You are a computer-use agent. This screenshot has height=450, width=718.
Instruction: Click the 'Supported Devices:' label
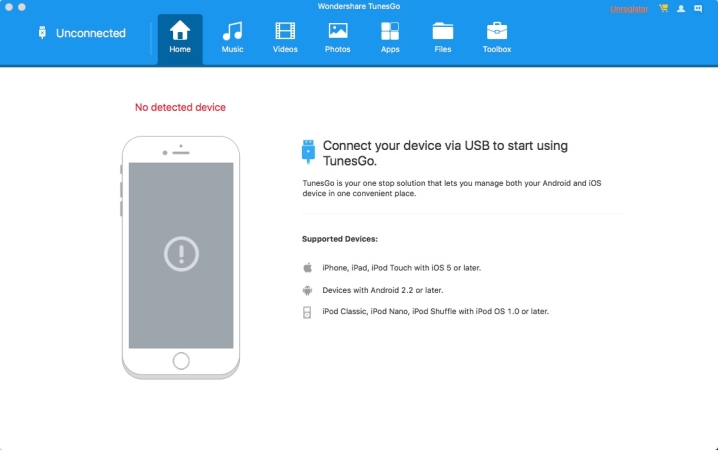coord(340,239)
